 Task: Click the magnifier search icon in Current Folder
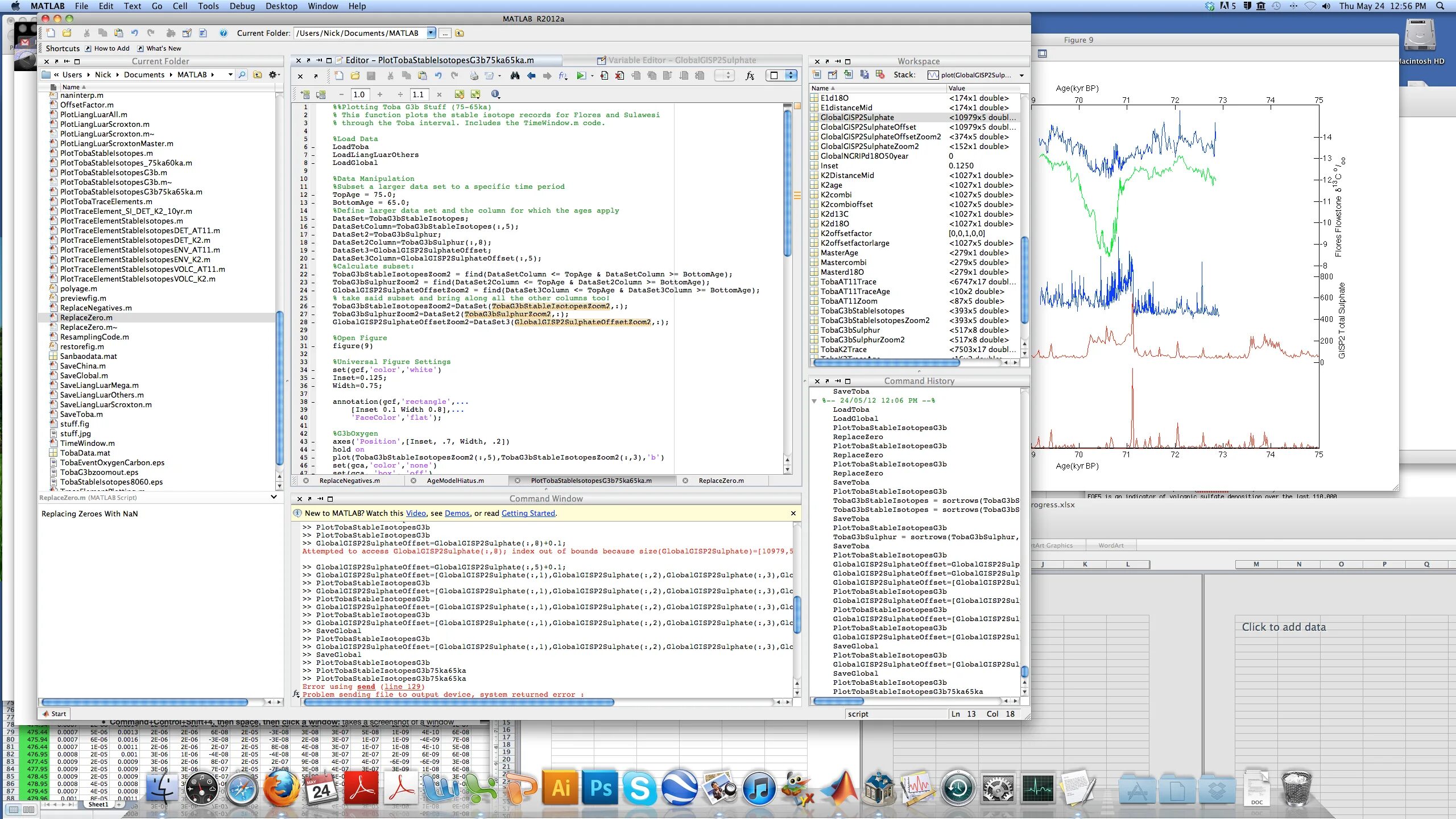[x=242, y=75]
